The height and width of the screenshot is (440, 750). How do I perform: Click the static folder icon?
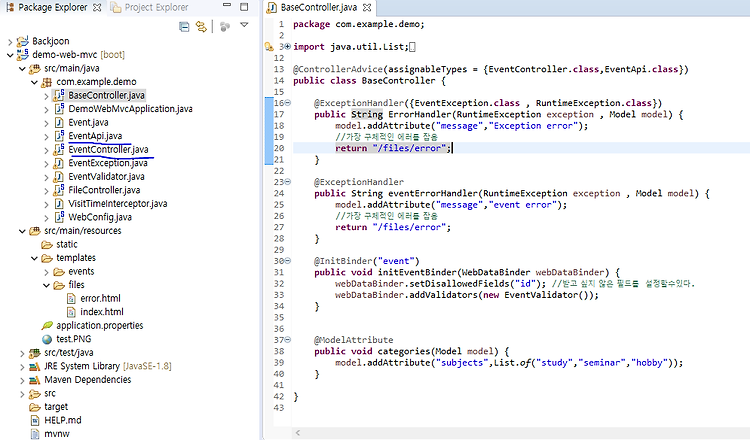point(46,244)
